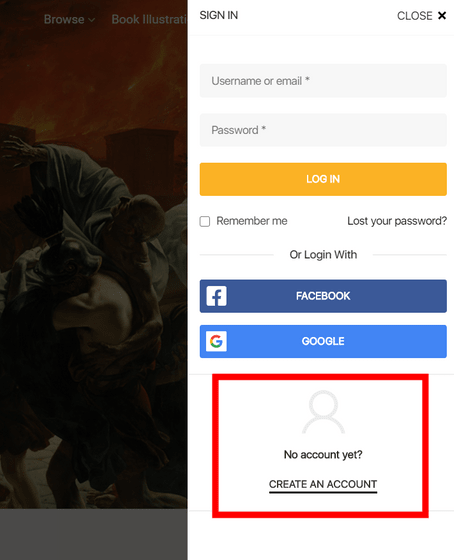This screenshot has width=454, height=560.
Task: Sign in with the GOOGLE button
Action: tap(323, 341)
